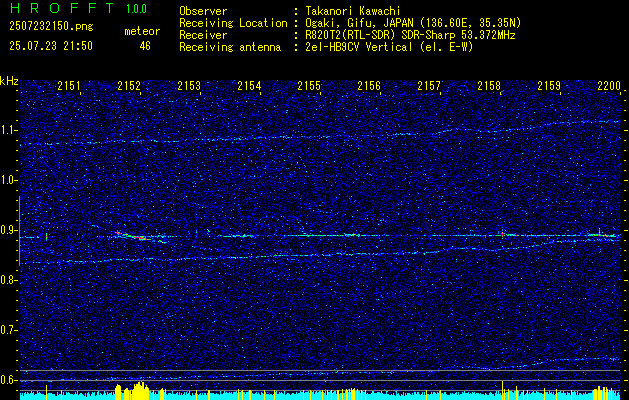Click the 2151 time marker

tap(69, 85)
